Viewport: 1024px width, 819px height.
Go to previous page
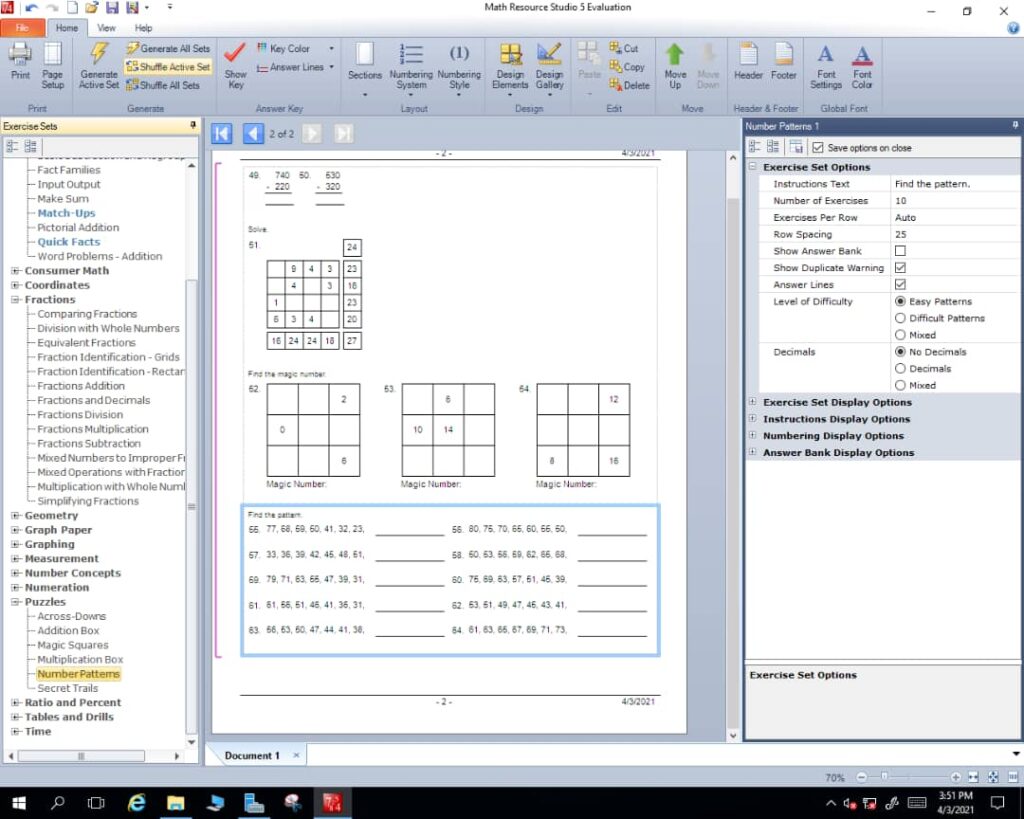(253, 134)
